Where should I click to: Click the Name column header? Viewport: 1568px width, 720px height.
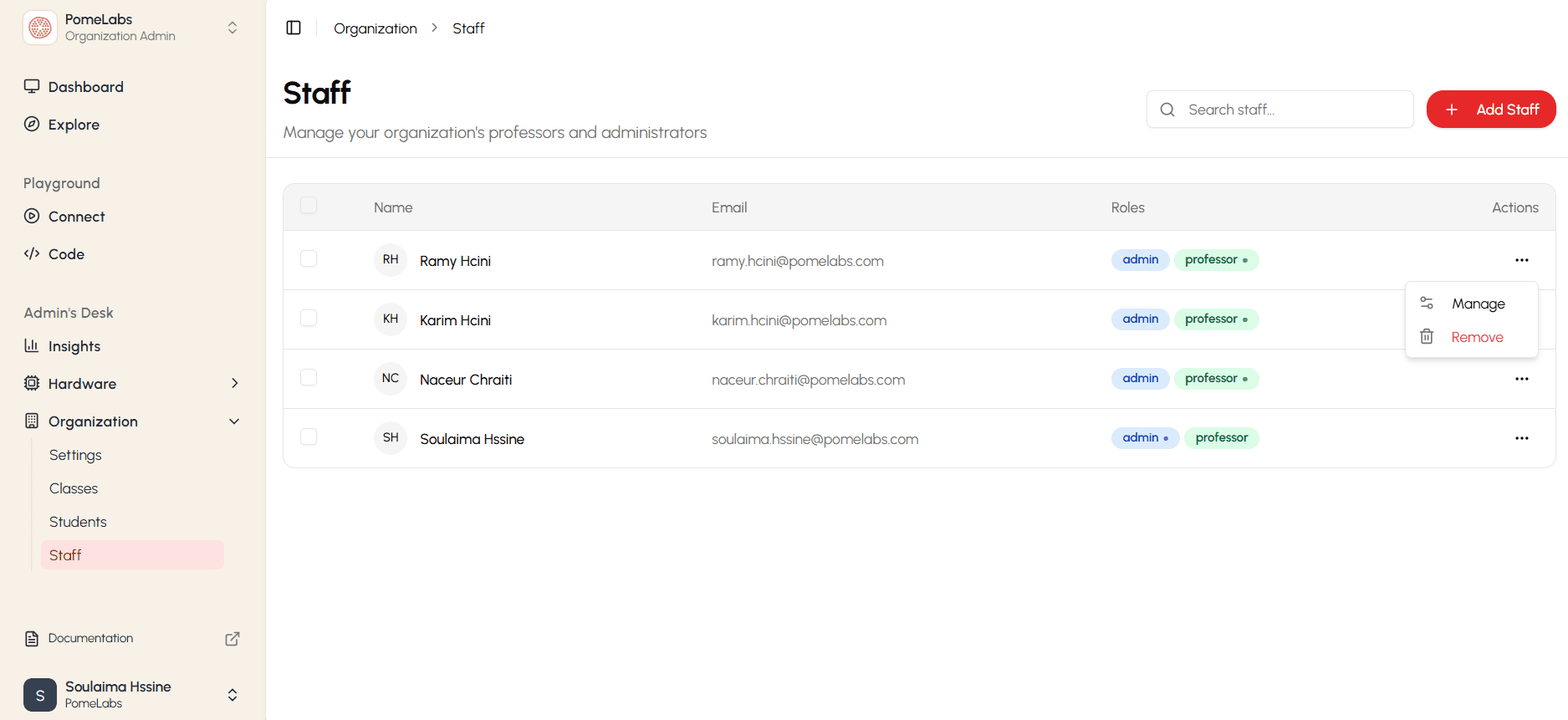[x=393, y=207]
